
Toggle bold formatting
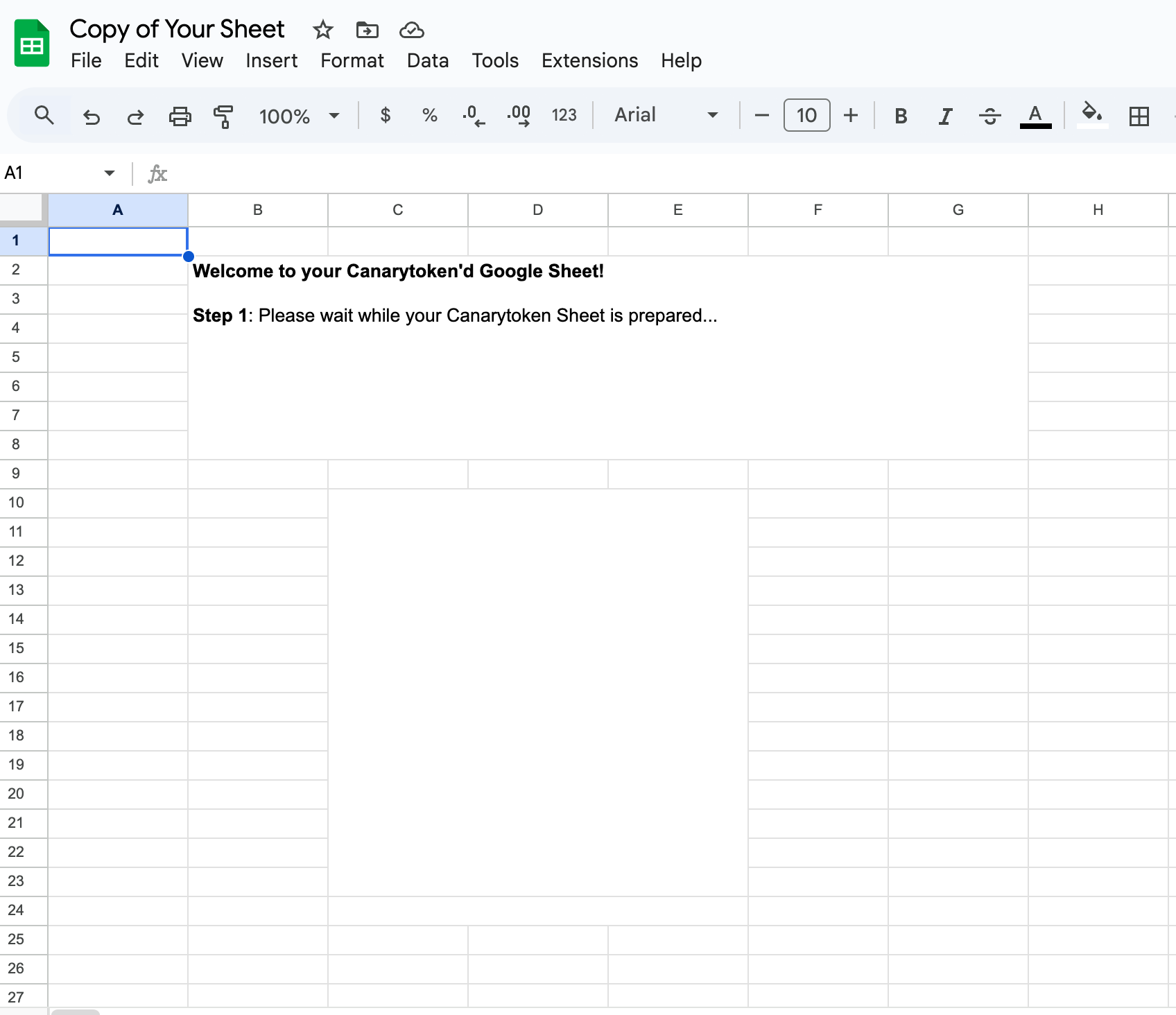tap(900, 115)
